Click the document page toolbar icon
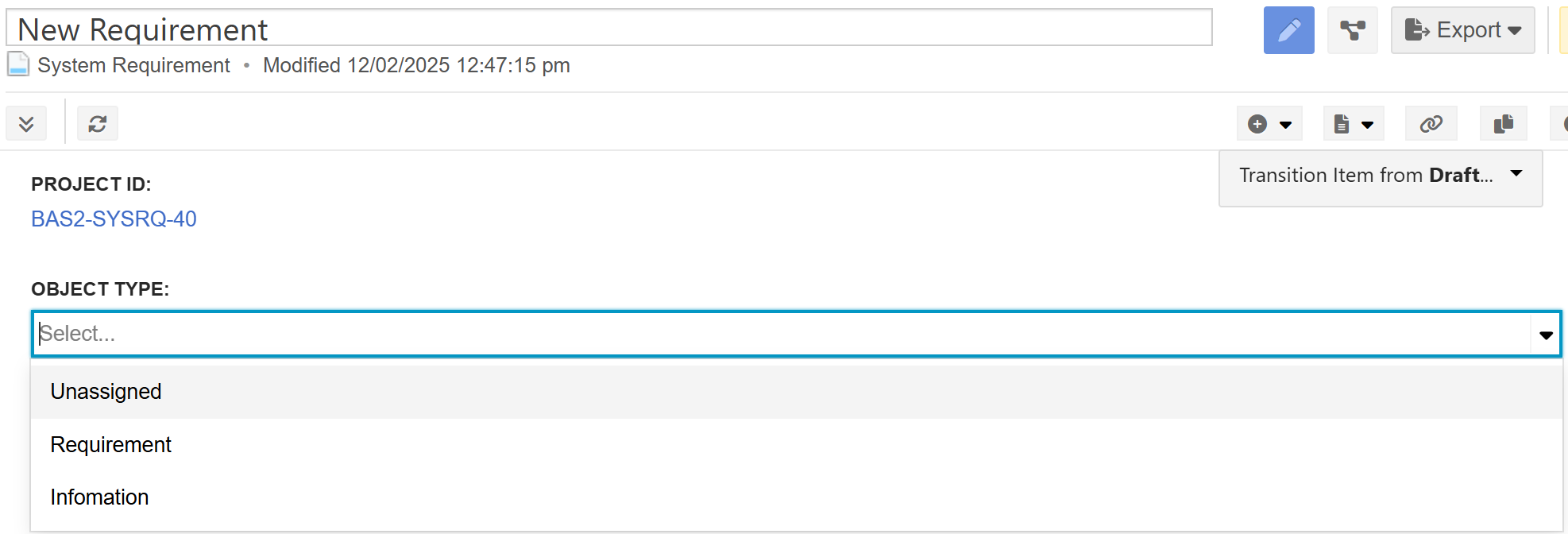The width and height of the screenshot is (1568, 534). click(x=1342, y=124)
